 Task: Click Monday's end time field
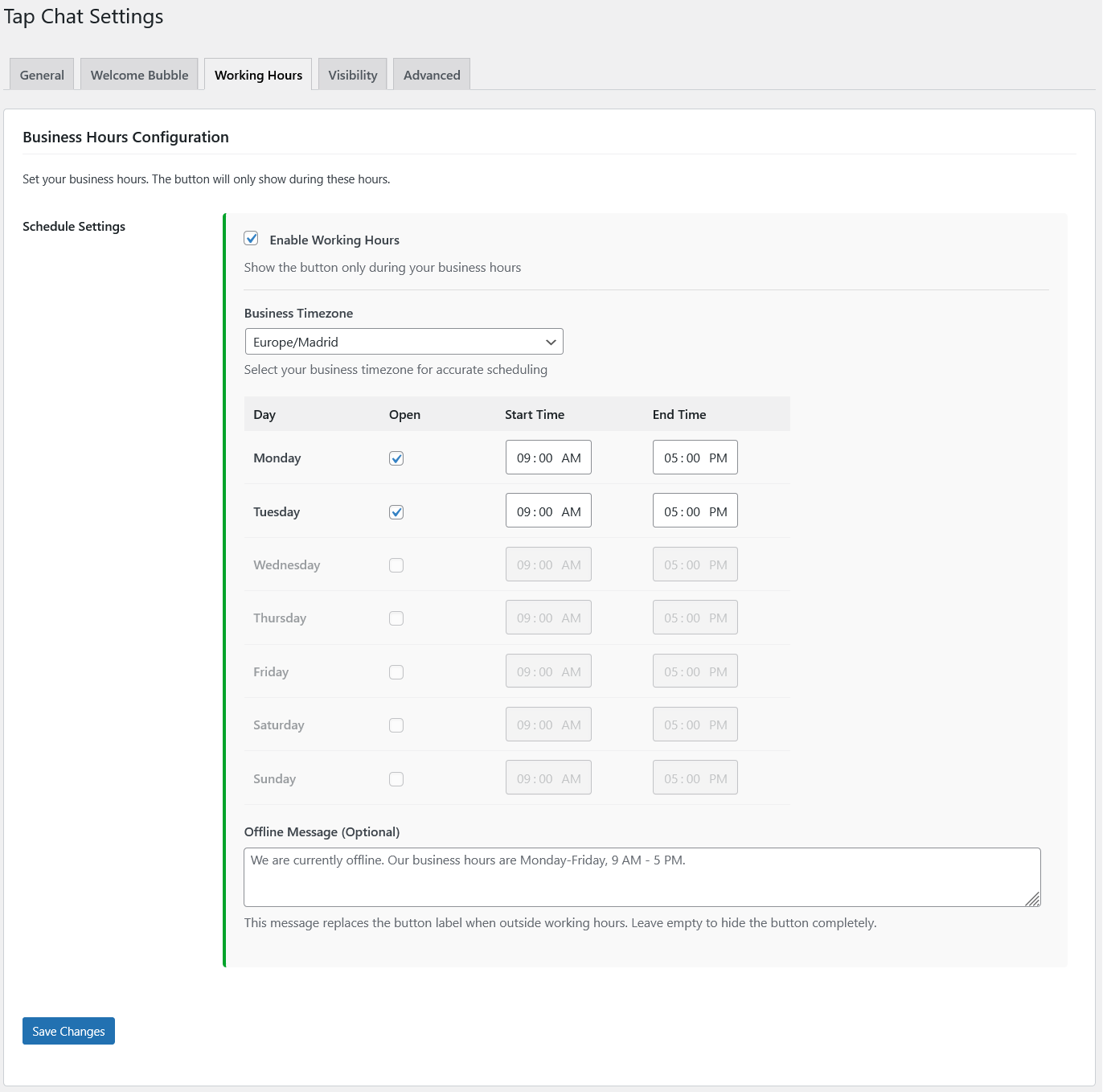click(x=695, y=457)
